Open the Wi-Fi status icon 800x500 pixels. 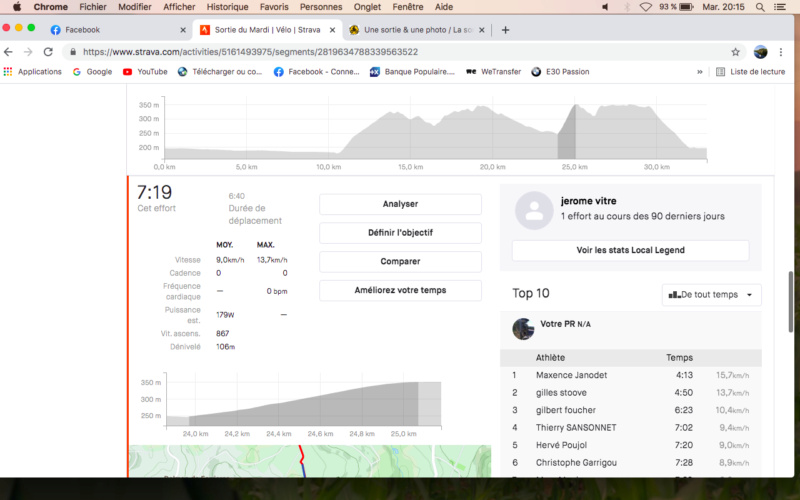[x=646, y=7]
